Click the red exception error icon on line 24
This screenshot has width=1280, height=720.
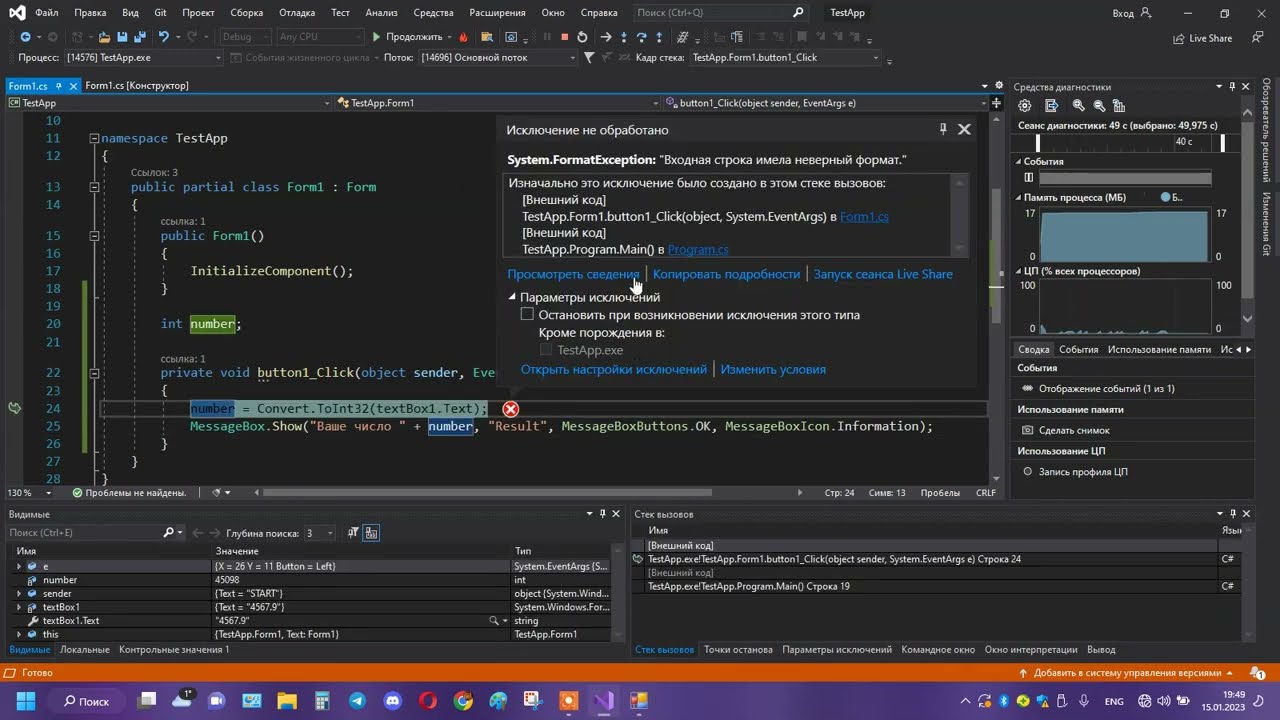click(511, 409)
